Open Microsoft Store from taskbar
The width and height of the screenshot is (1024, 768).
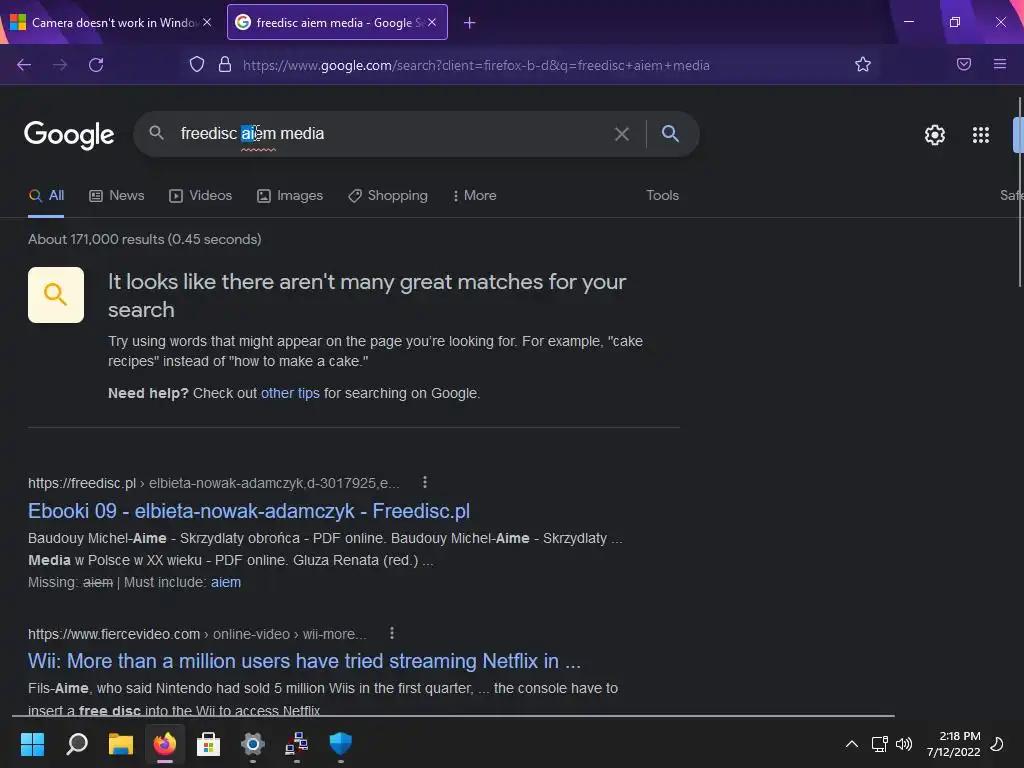point(208,744)
